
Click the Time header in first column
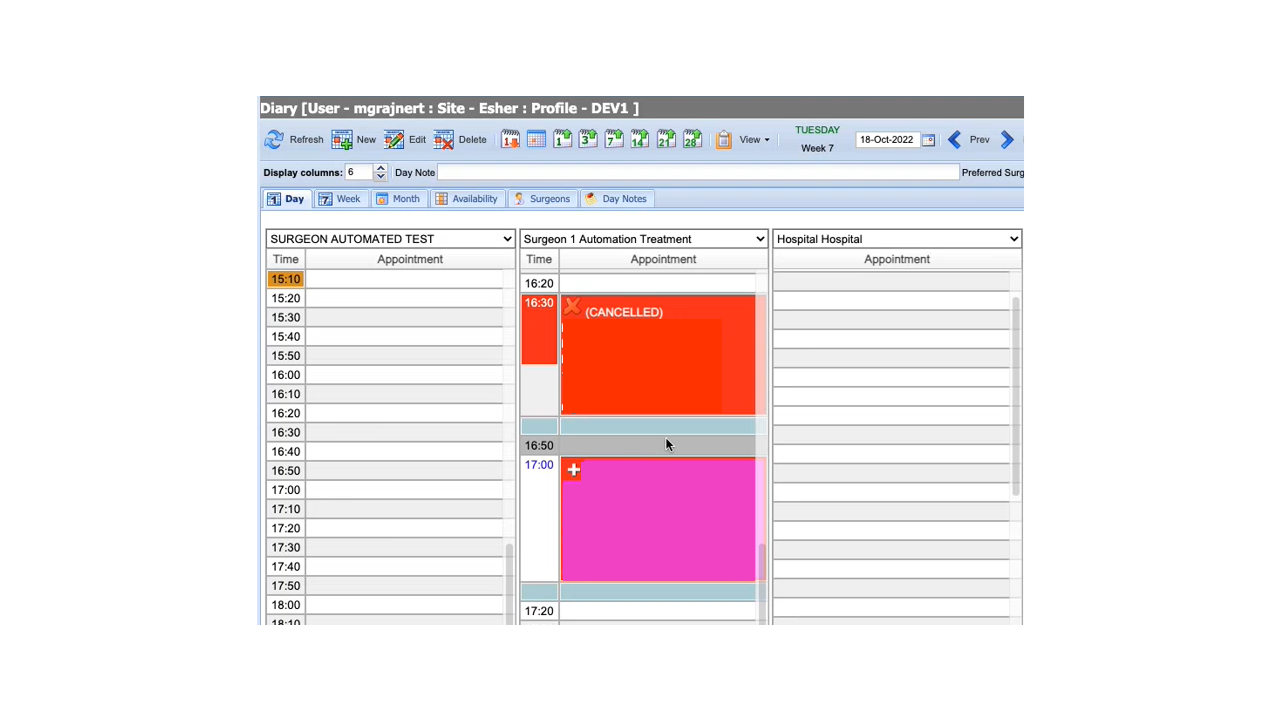[286, 259]
